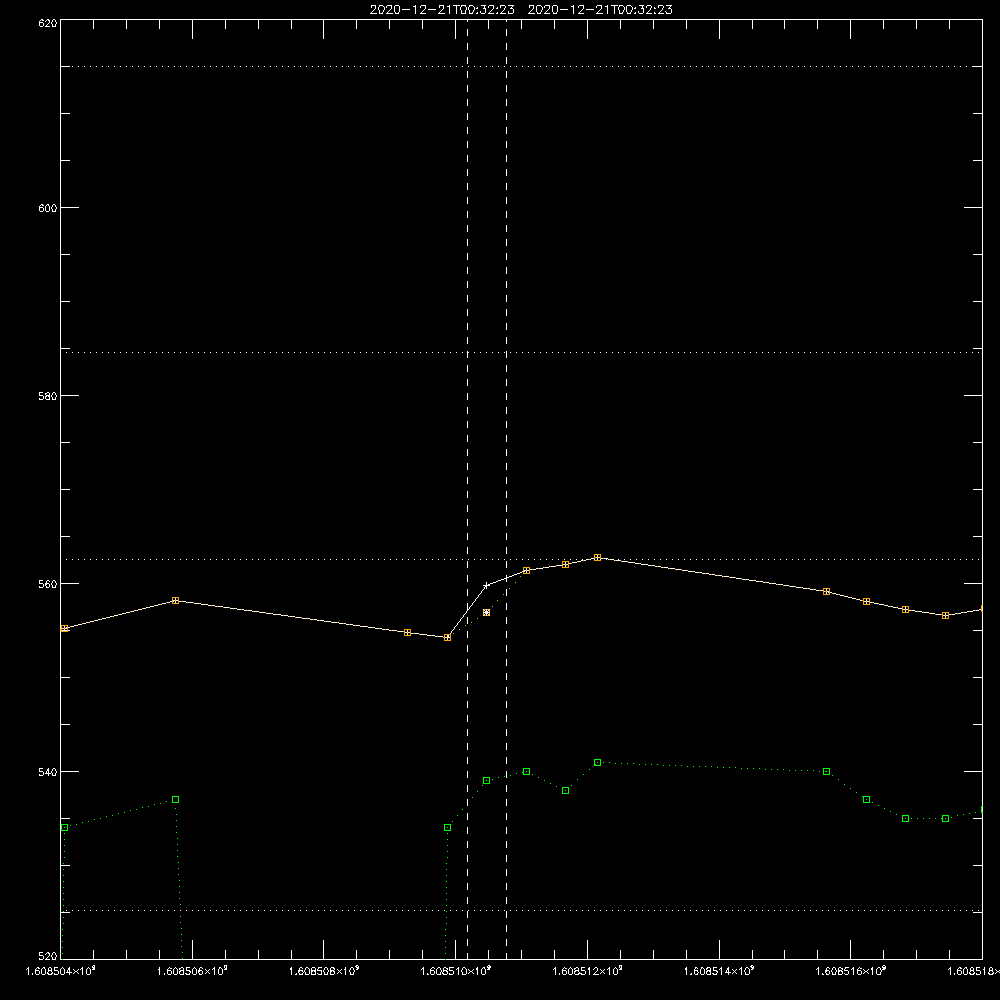
Task: Click the left title timestamp 2020-12-21T00:32:23
Action: tap(442, 10)
